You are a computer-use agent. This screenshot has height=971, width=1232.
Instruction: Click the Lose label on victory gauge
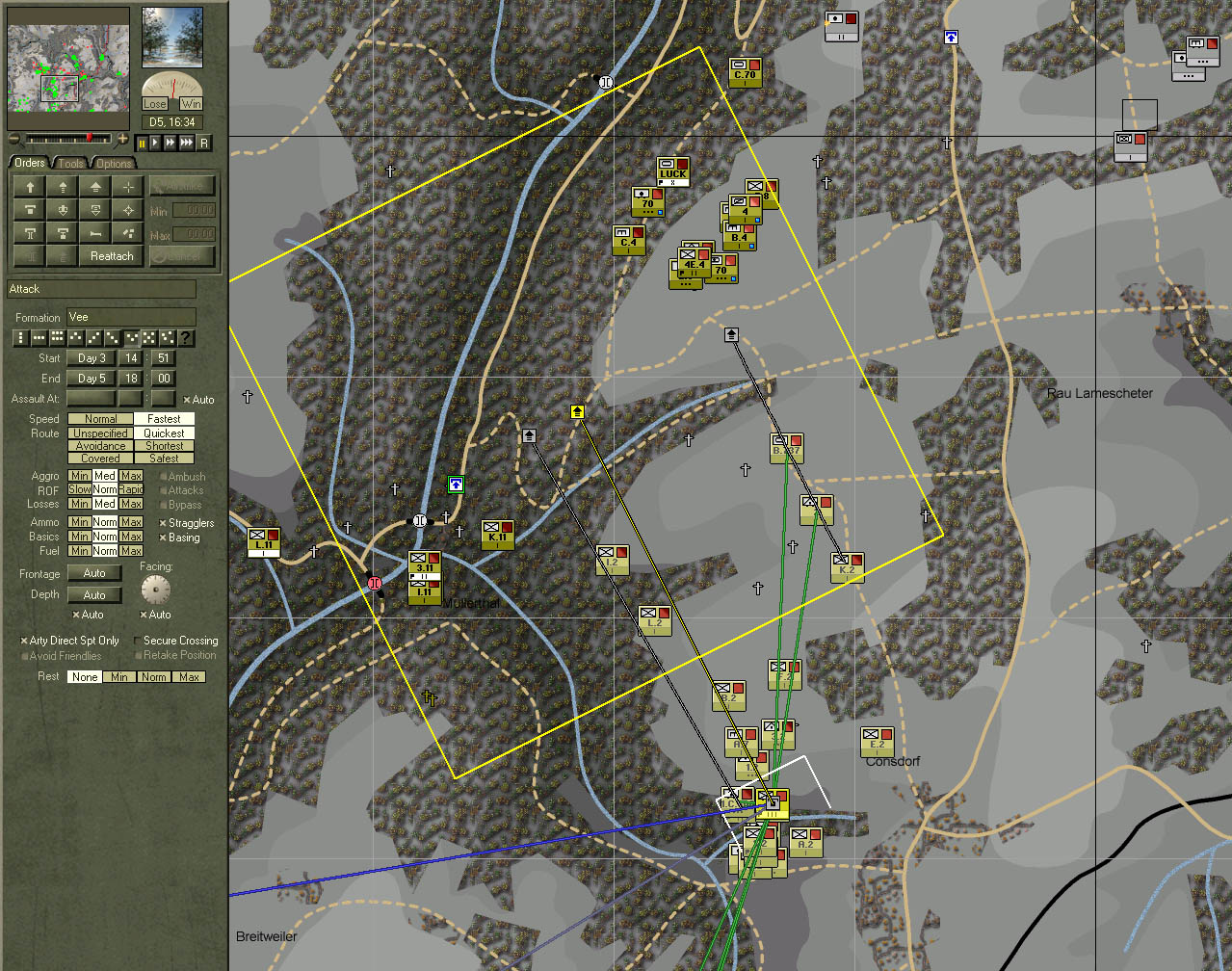[x=154, y=104]
